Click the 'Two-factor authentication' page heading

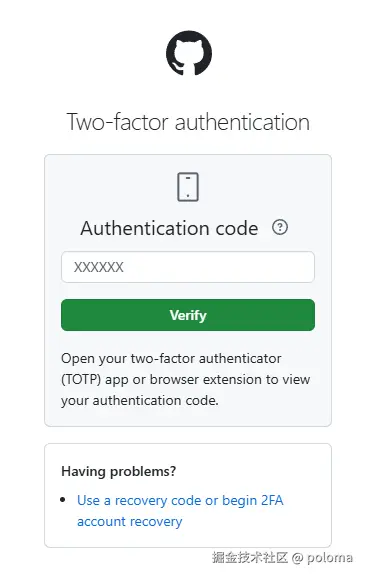[x=188, y=122]
